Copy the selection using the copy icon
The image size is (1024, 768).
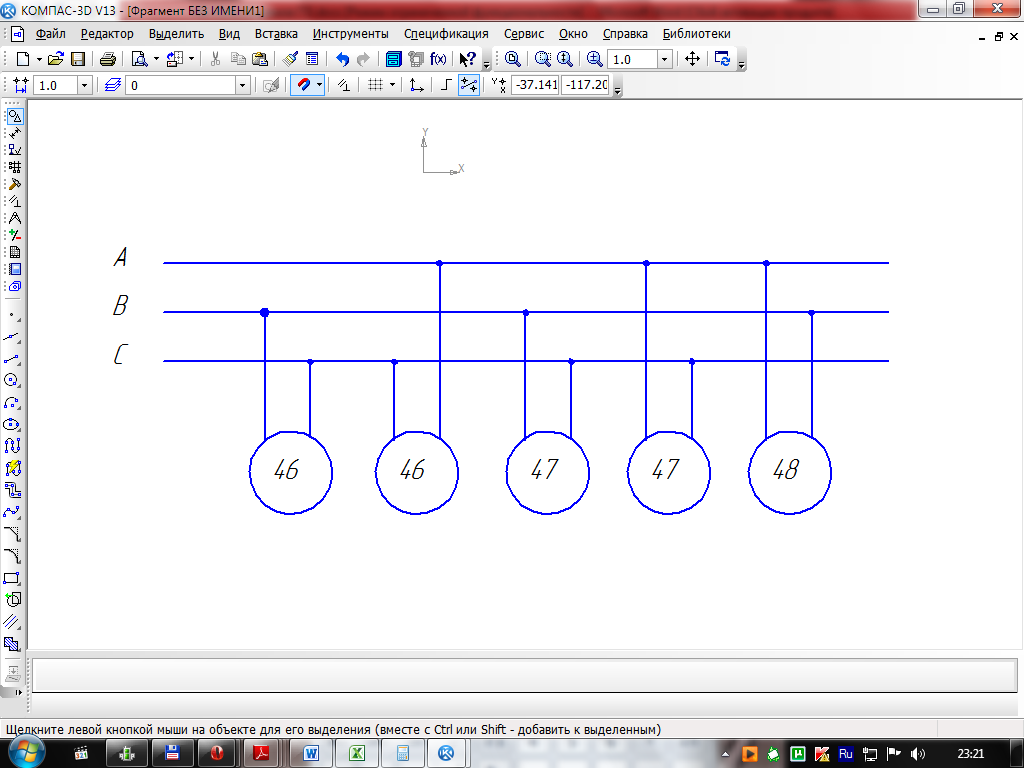click(x=238, y=59)
